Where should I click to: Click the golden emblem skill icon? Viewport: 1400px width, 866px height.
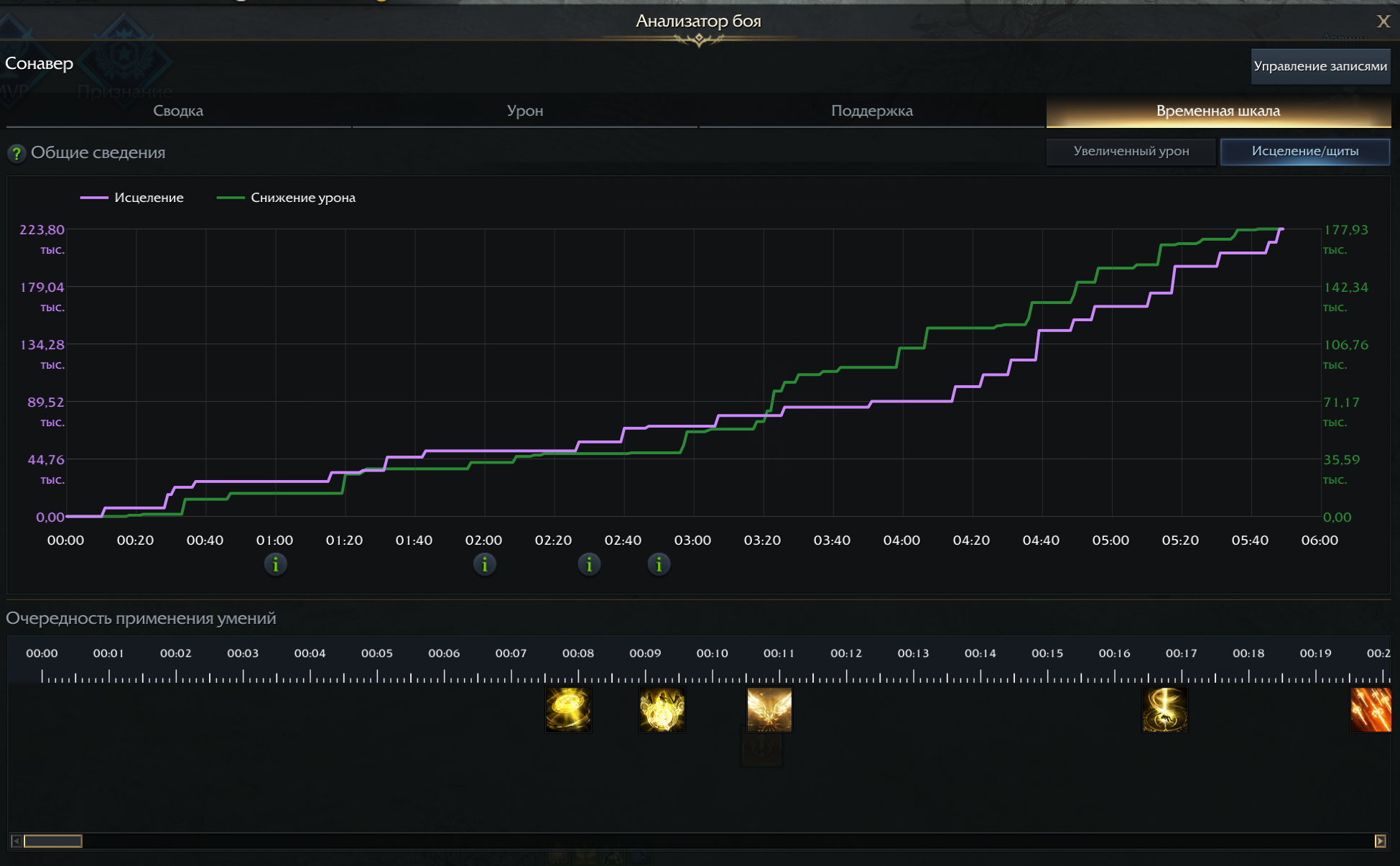coord(662,709)
